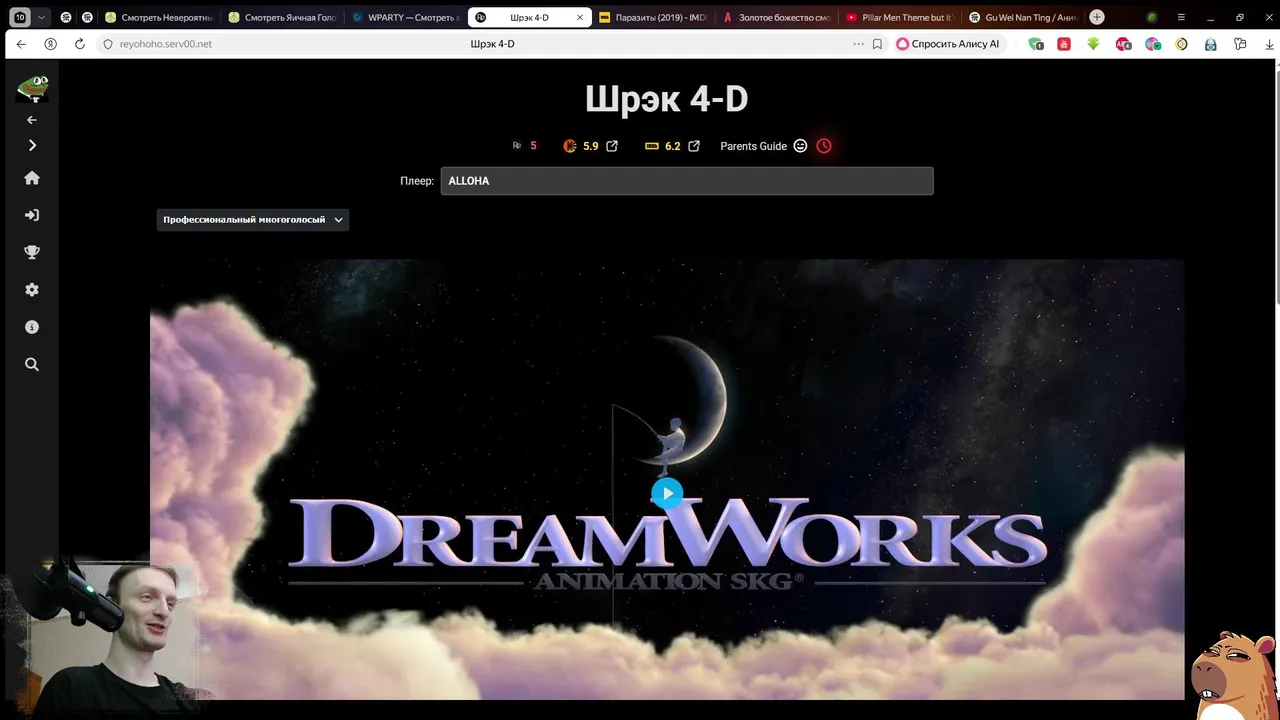Click the Шрэк 4-D page title heading
1280x720 pixels.
pos(666,99)
